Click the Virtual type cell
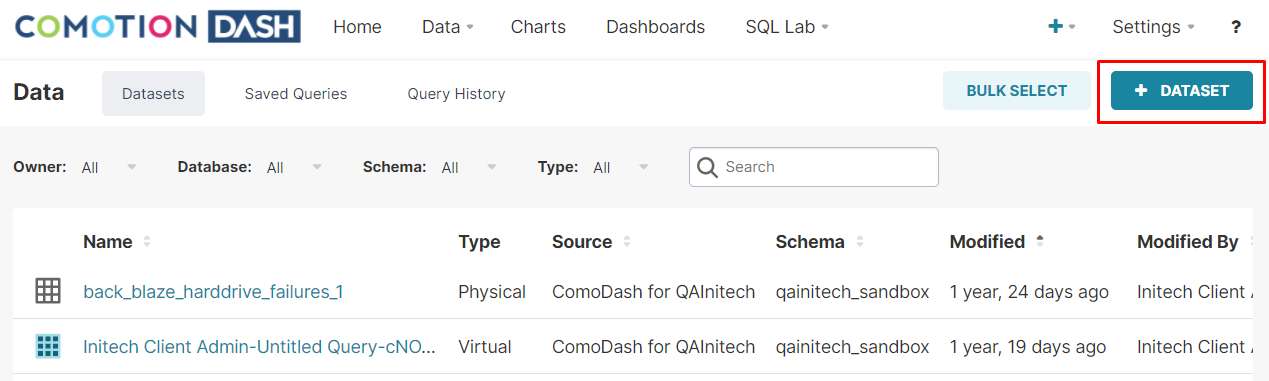 coord(485,347)
